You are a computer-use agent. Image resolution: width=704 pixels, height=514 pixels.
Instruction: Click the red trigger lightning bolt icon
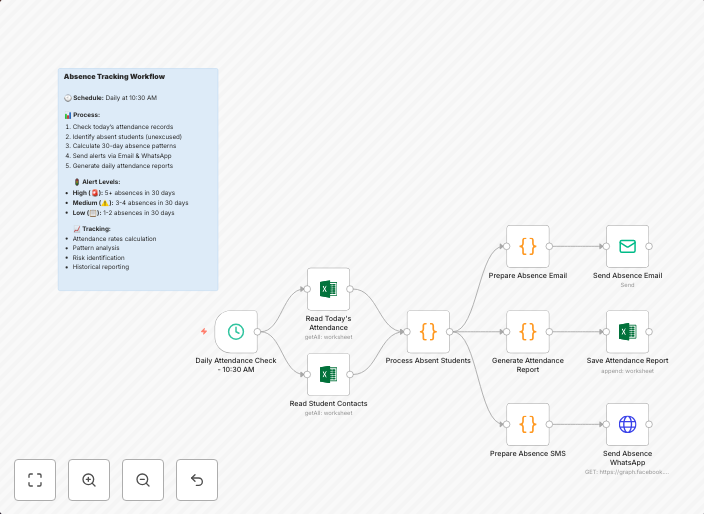point(204,331)
